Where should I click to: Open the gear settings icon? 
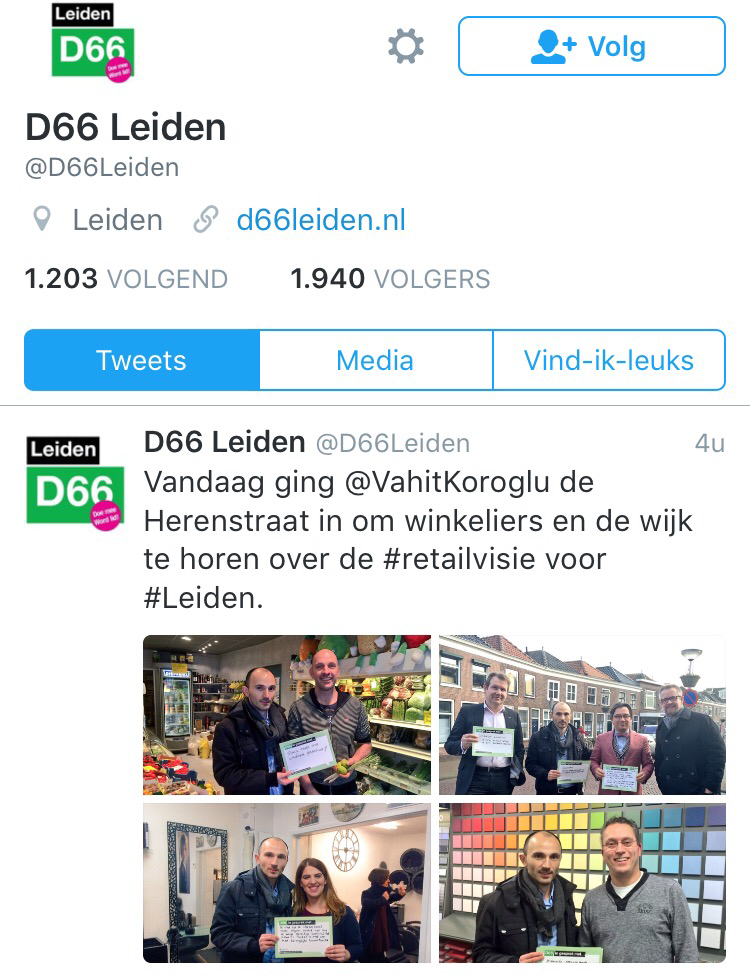(406, 46)
